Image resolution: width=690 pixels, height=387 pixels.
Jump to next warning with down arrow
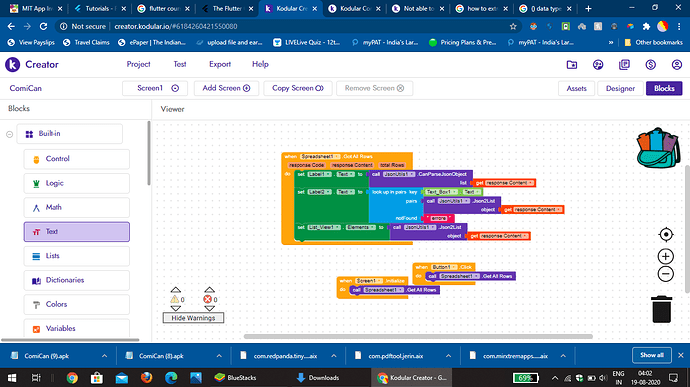coord(176,308)
